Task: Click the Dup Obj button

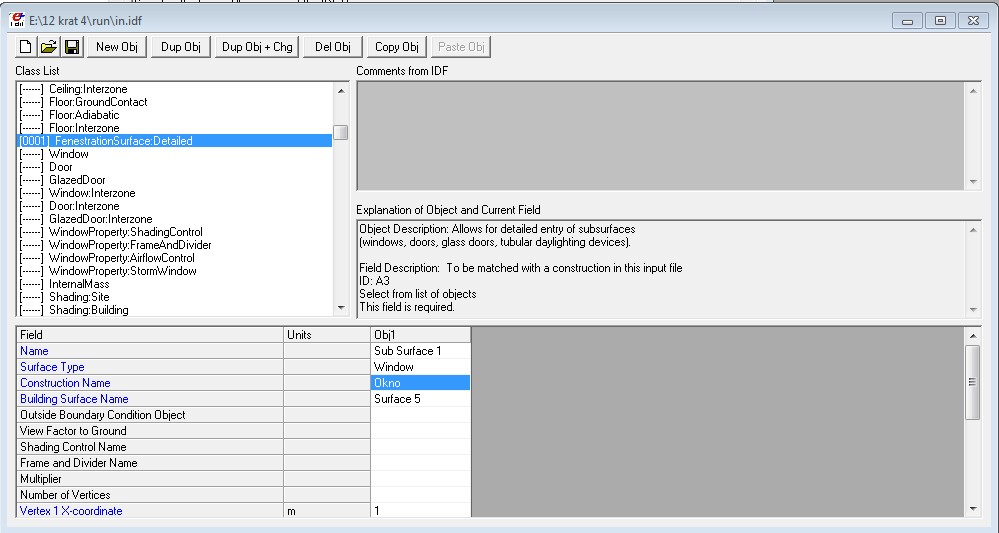Action: [x=181, y=46]
